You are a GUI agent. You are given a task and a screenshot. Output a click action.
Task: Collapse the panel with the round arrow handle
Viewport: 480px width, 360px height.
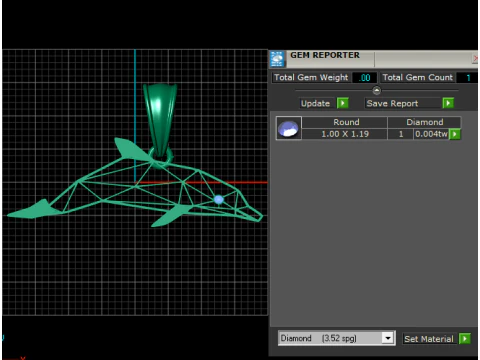376,90
